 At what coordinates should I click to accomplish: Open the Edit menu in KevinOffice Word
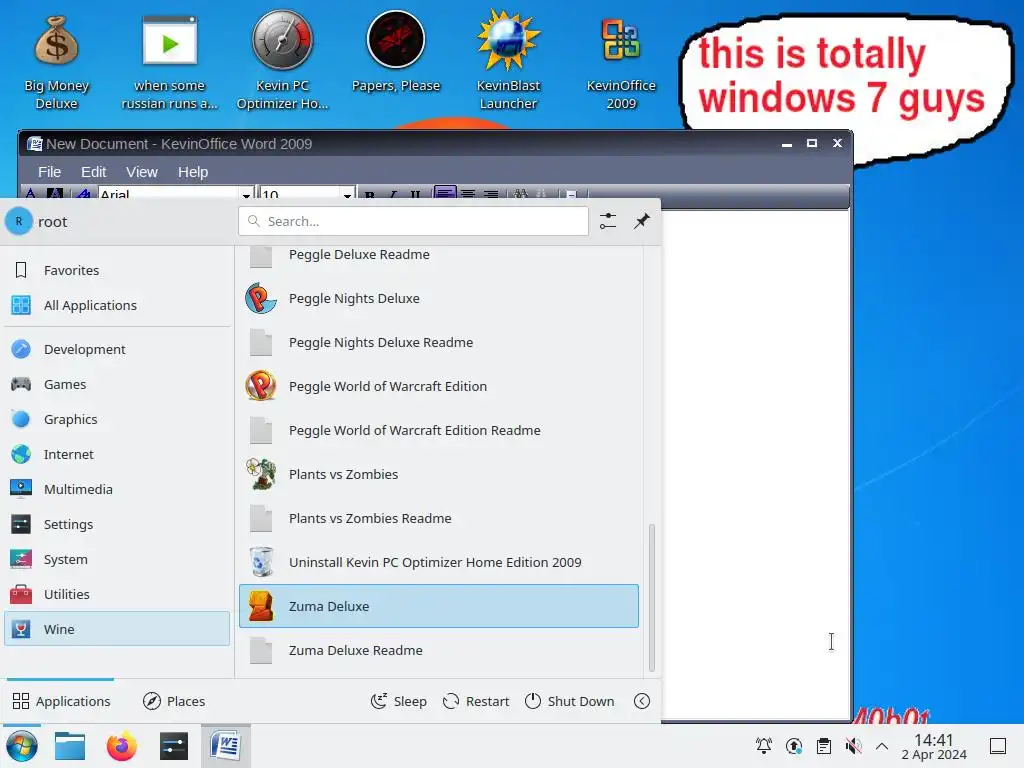93,172
